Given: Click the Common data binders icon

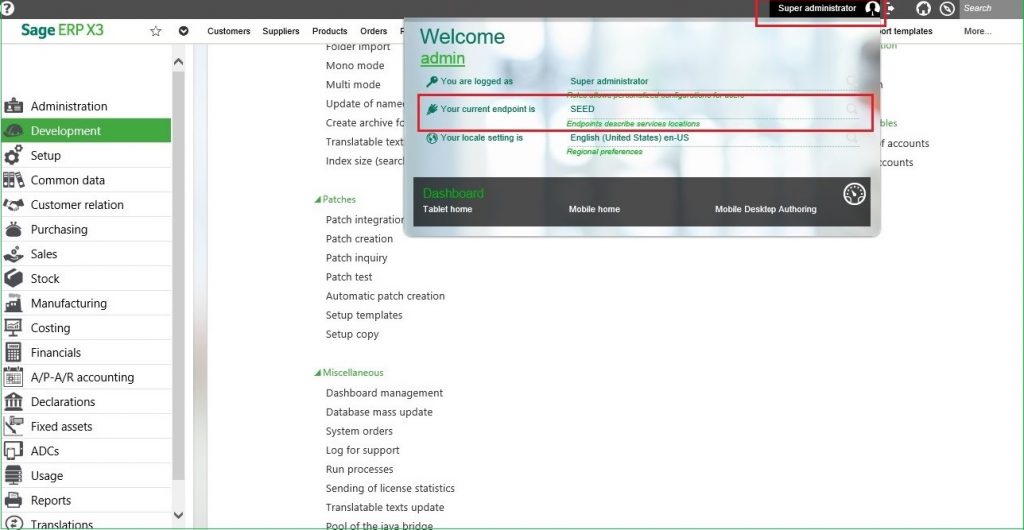Looking at the screenshot, I should point(13,180).
